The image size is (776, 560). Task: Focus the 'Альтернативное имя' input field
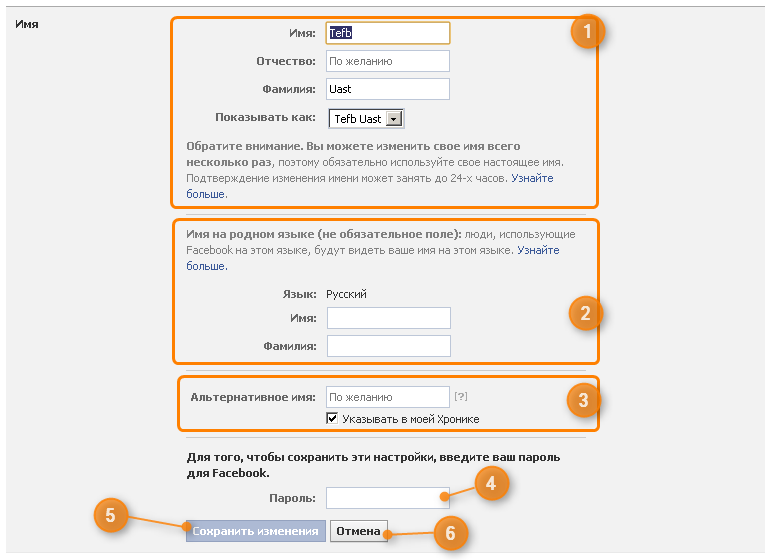click(x=388, y=397)
